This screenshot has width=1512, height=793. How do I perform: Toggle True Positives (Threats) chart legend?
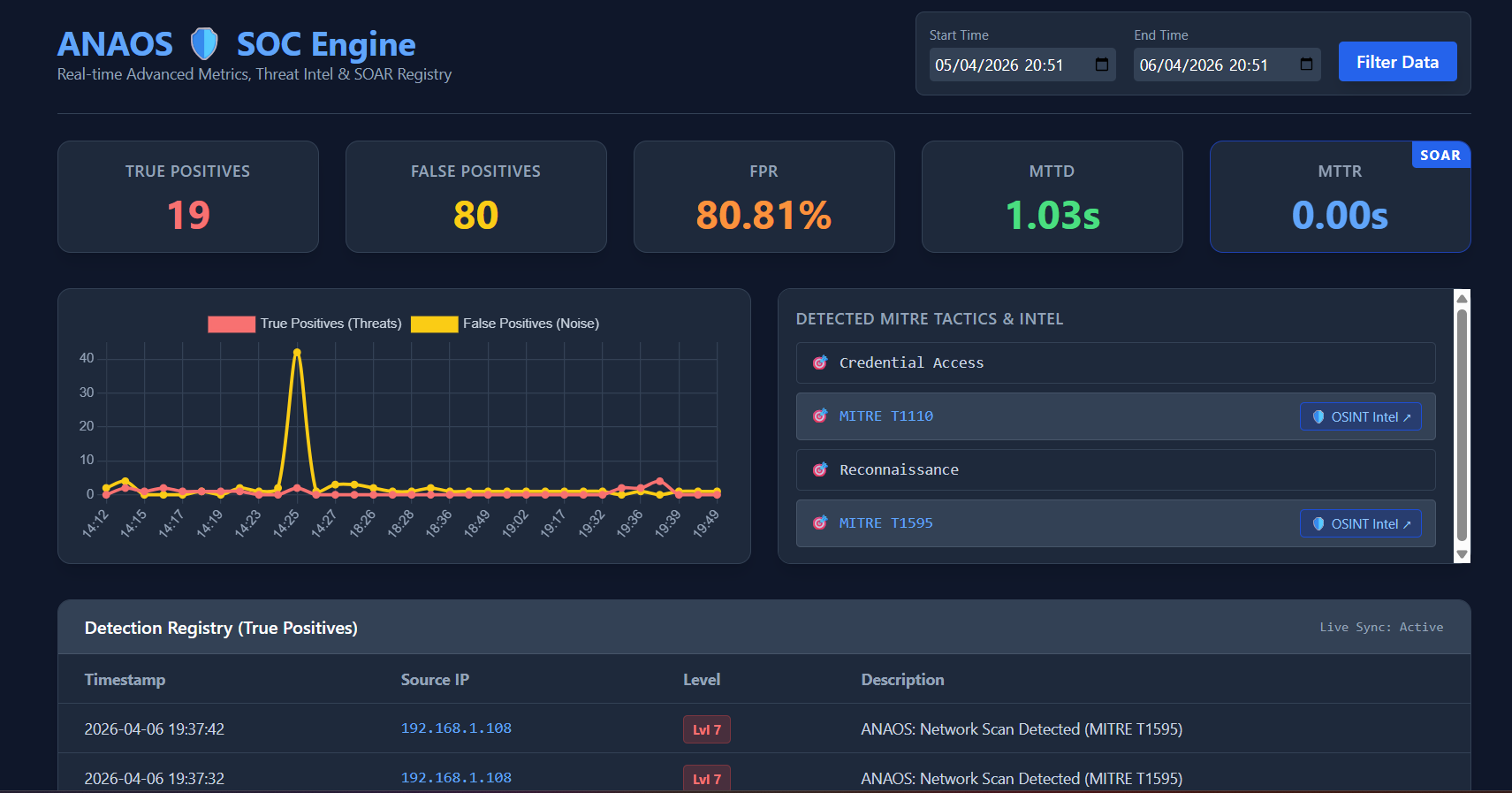click(x=305, y=324)
